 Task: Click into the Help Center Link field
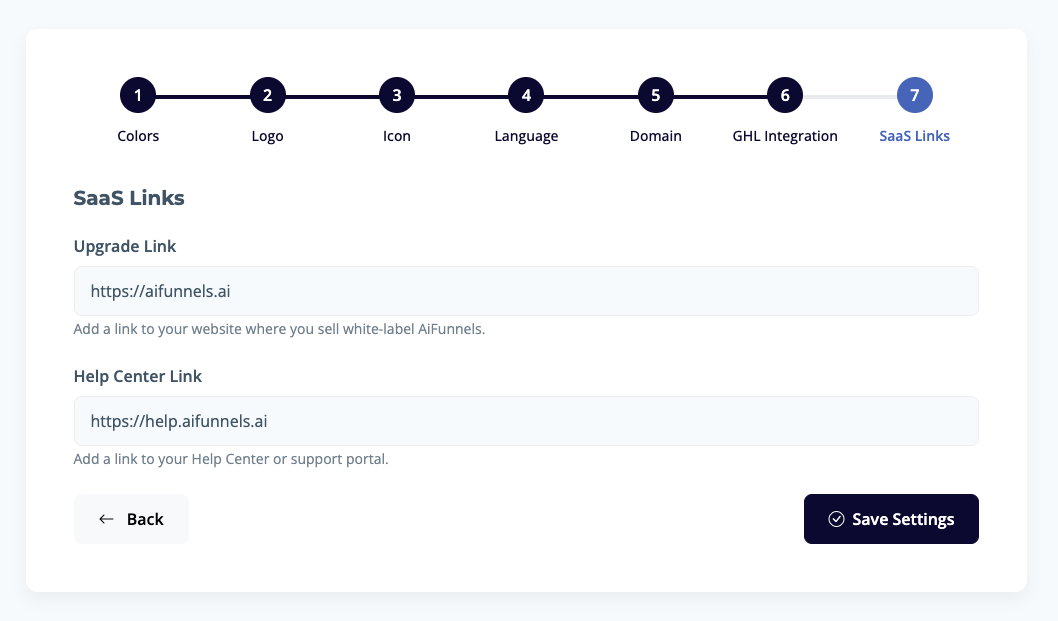click(526, 421)
